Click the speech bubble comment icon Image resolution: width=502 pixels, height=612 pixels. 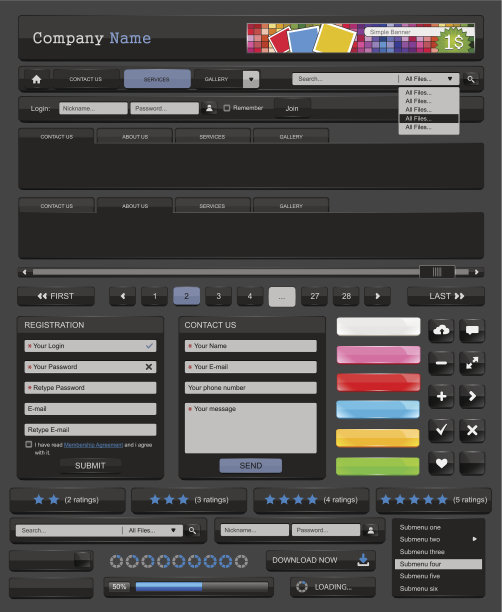pyautogui.click(x=472, y=331)
